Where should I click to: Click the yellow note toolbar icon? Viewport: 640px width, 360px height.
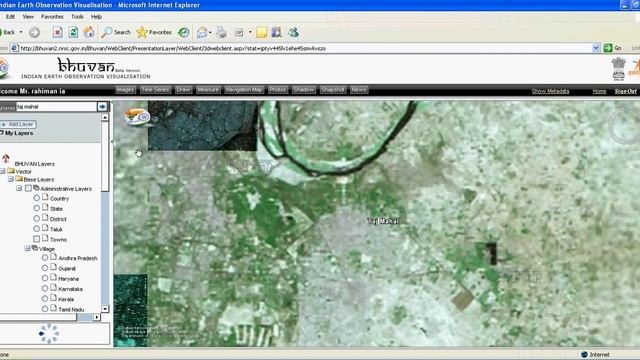click(261, 32)
